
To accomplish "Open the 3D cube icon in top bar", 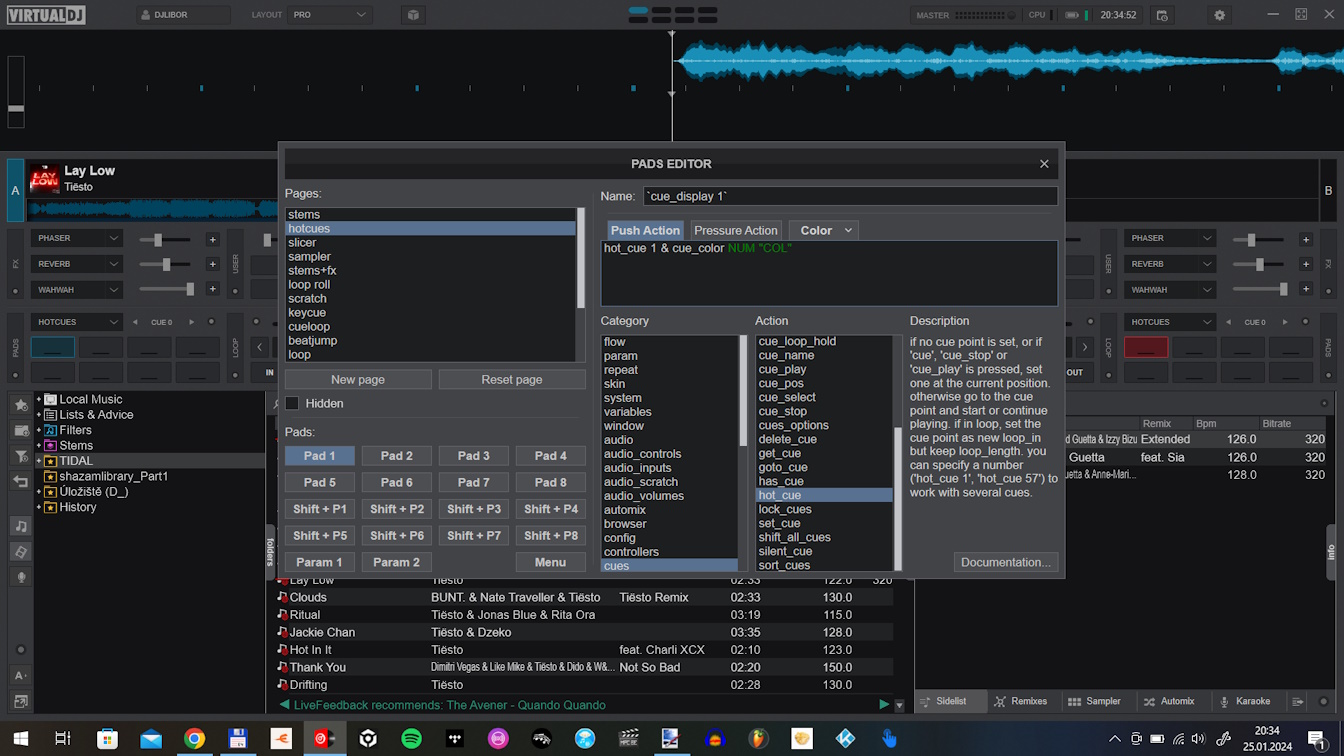I will point(413,15).
